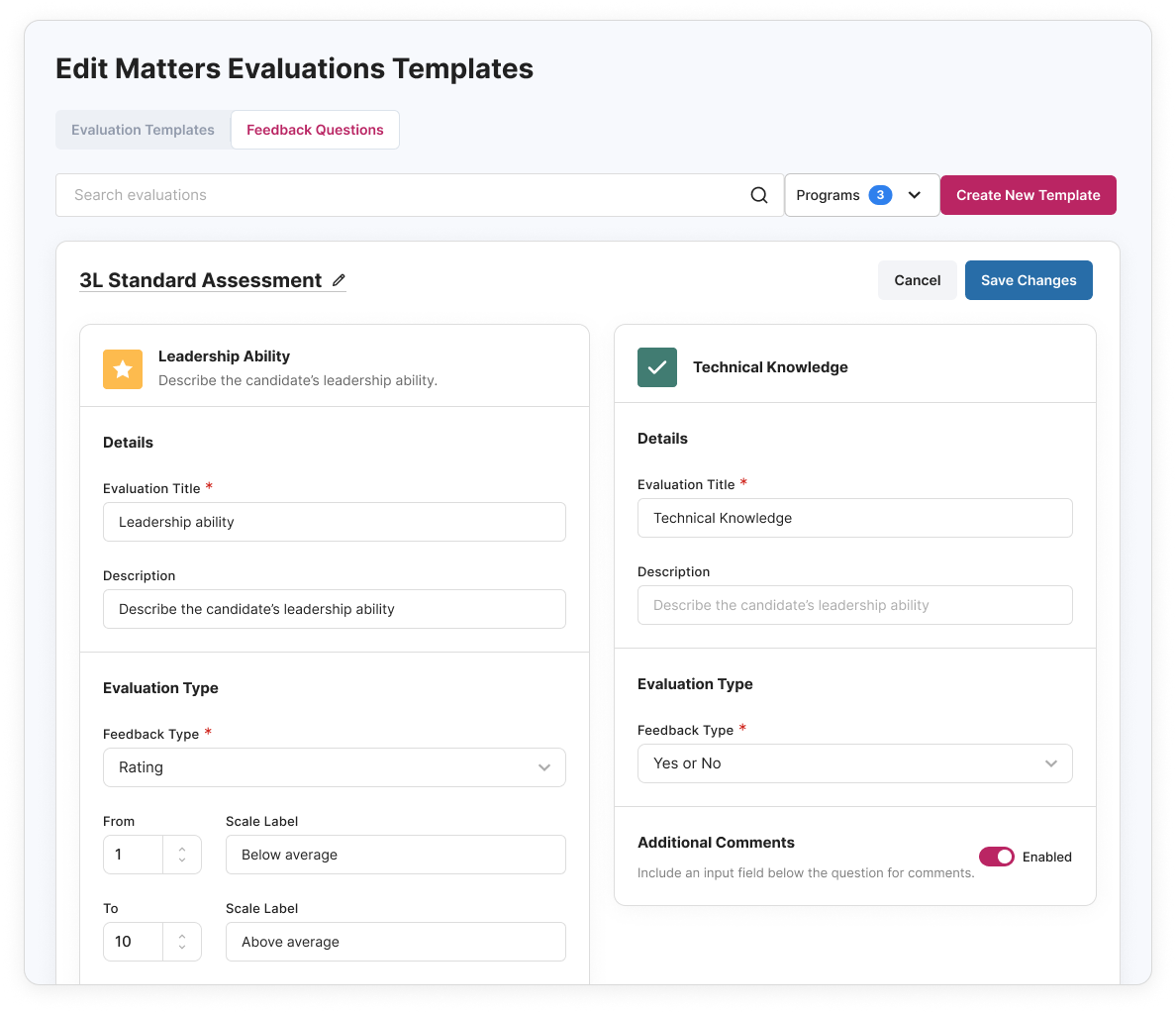This screenshot has height=1013, width=1176.
Task: Click the up arrow on the From stepper
Action: pos(182,848)
